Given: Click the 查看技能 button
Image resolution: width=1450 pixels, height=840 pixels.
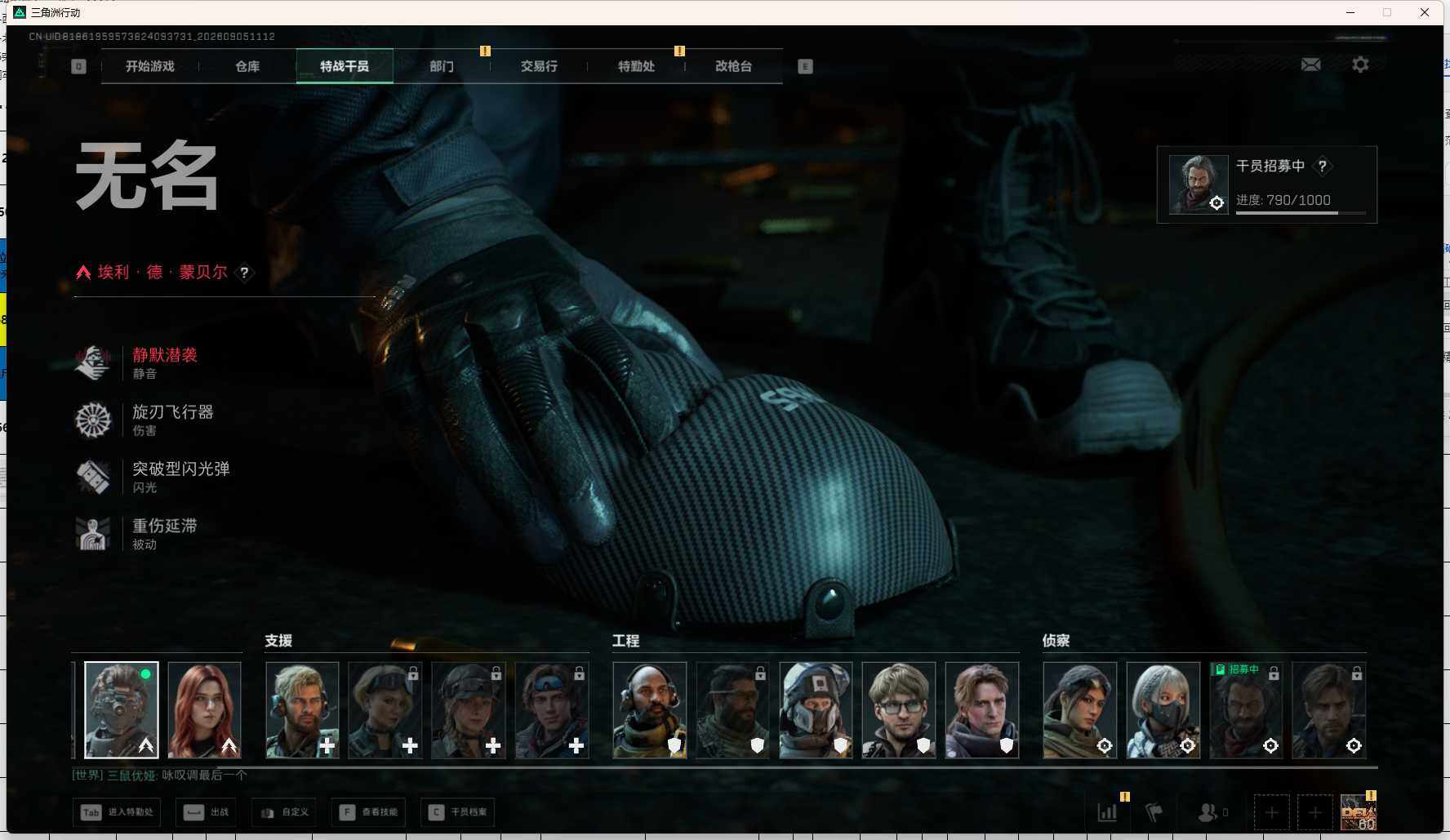Looking at the screenshot, I should pos(368,812).
